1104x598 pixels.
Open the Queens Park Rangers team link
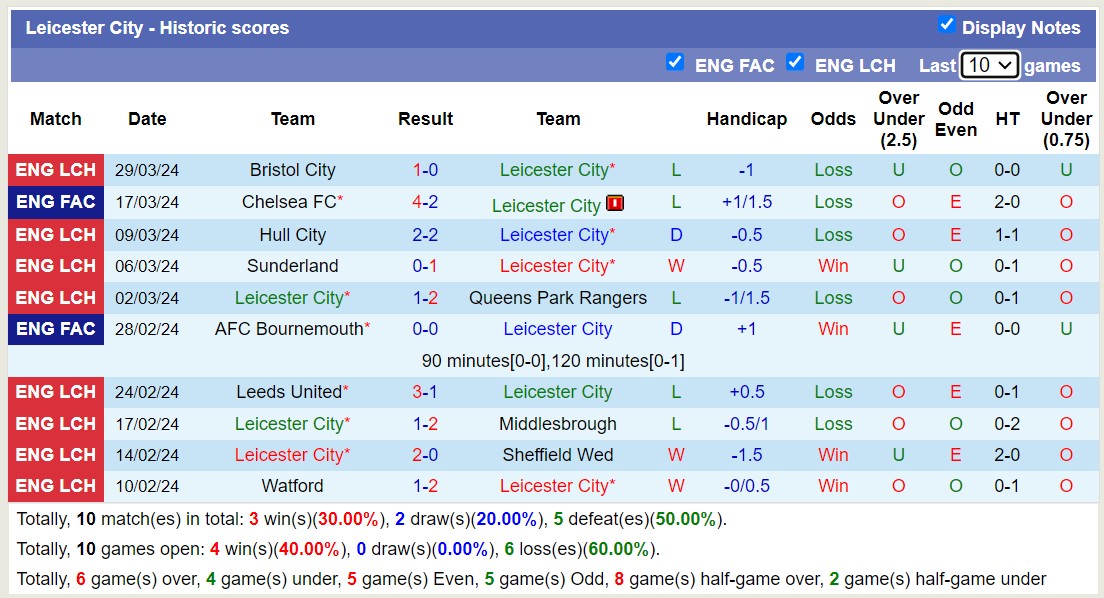click(x=558, y=297)
